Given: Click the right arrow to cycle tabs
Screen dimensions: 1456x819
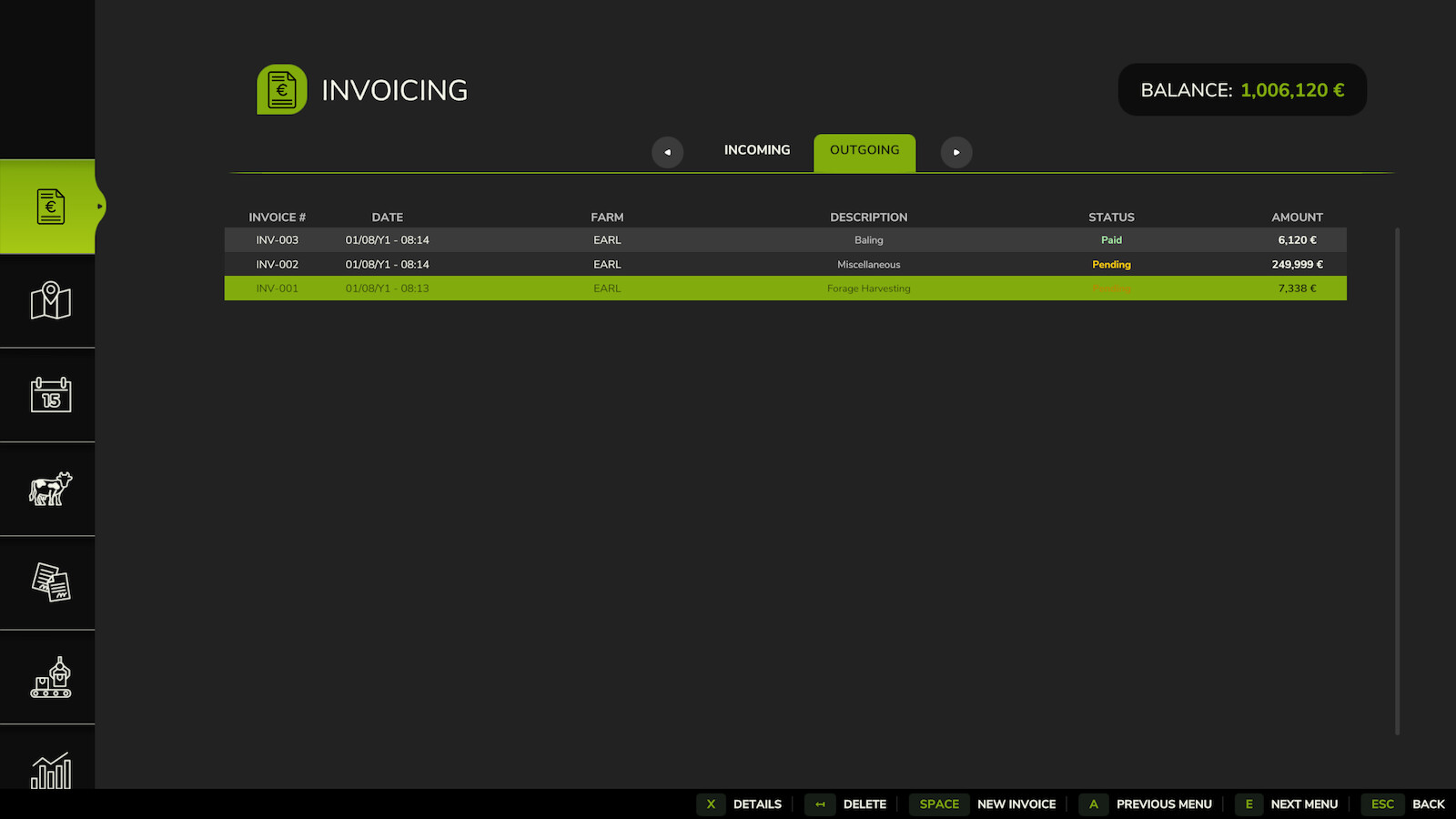Looking at the screenshot, I should [956, 152].
